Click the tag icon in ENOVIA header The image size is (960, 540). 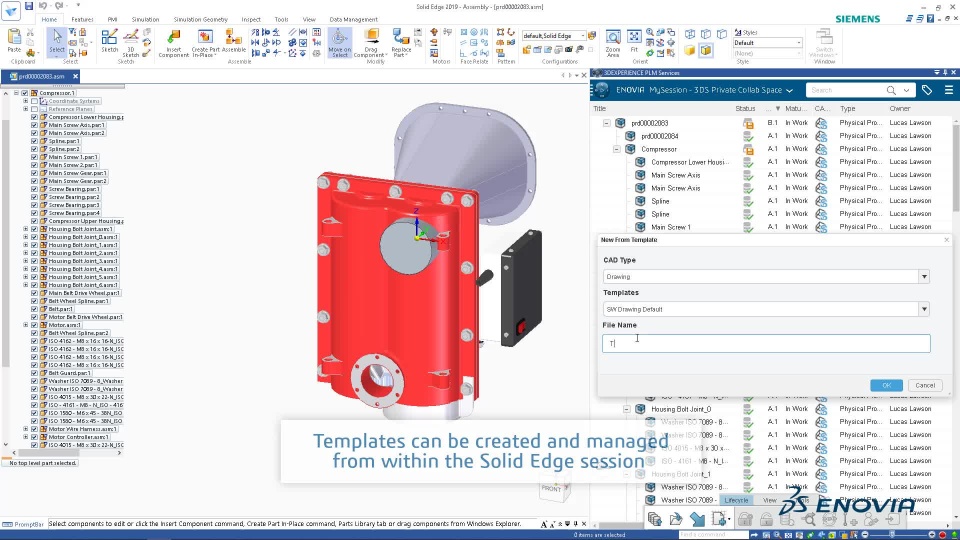pyautogui.click(x=927, y=90)
